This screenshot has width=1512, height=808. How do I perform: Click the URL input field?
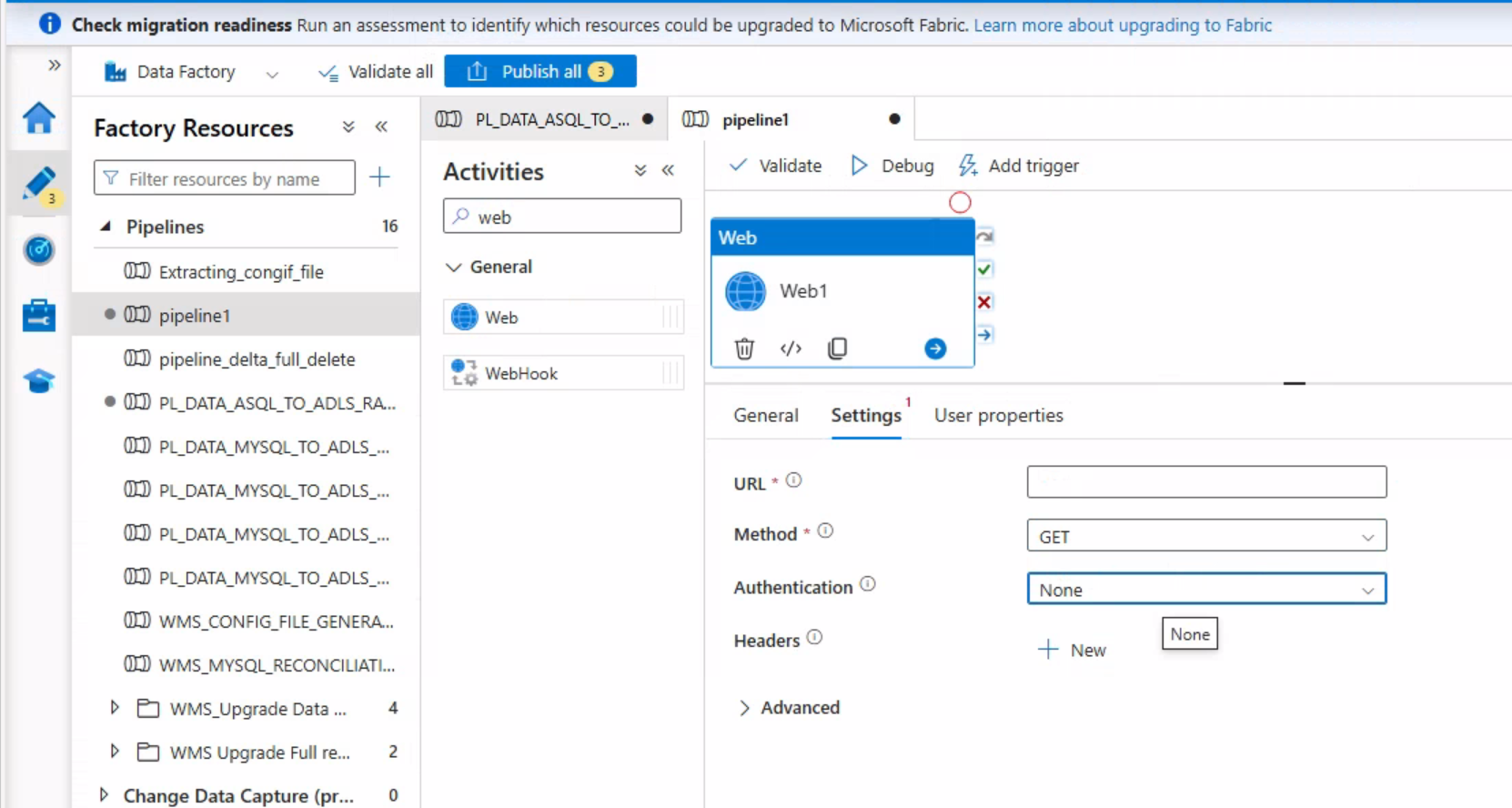point(1206,482)
